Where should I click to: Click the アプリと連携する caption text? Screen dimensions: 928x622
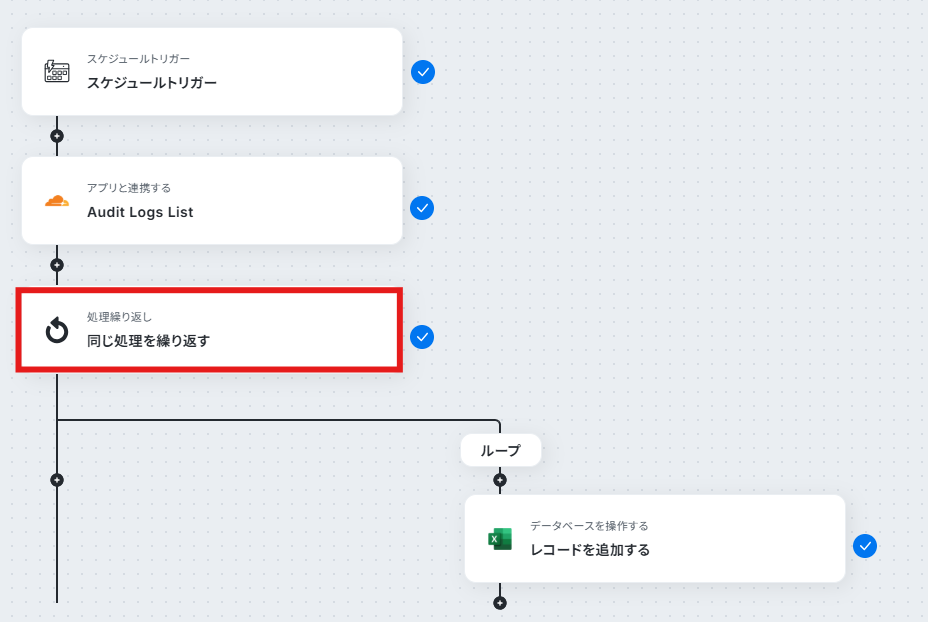coord(129,188)
